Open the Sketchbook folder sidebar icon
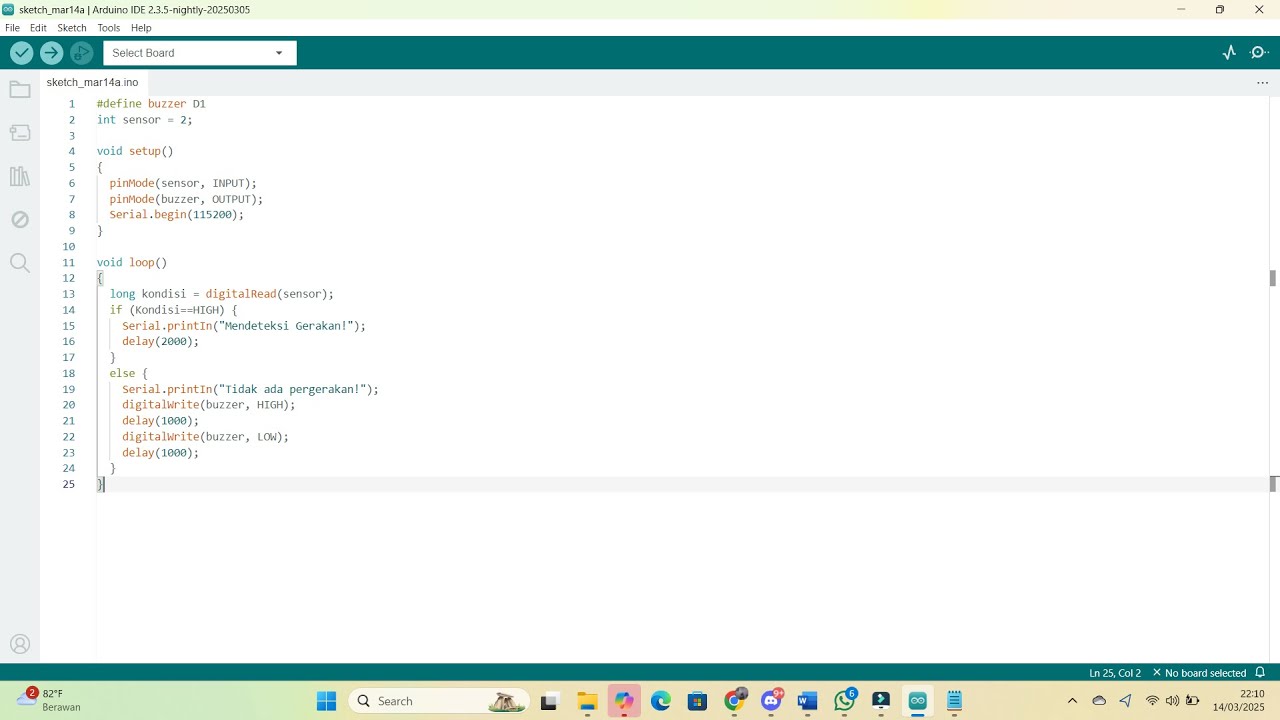1280x720 pixels. pos(20,90)
